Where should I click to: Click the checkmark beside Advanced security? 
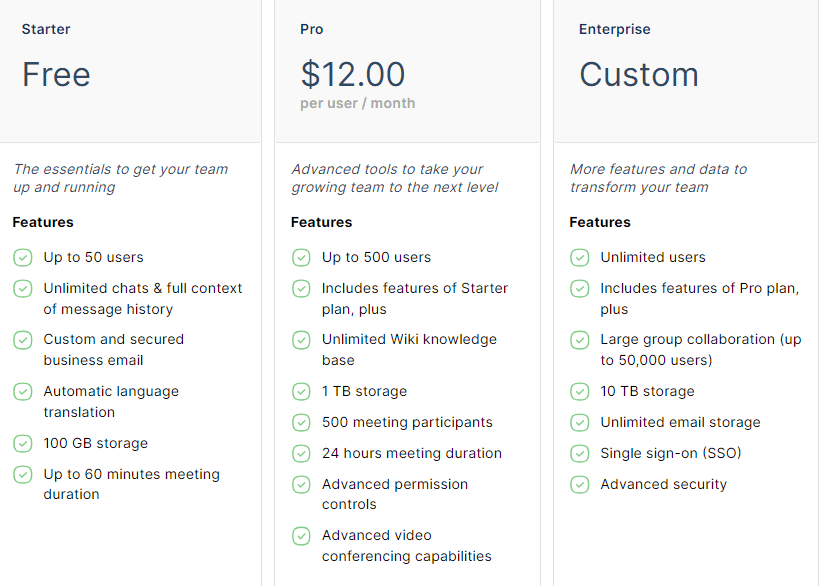[580, 484]
